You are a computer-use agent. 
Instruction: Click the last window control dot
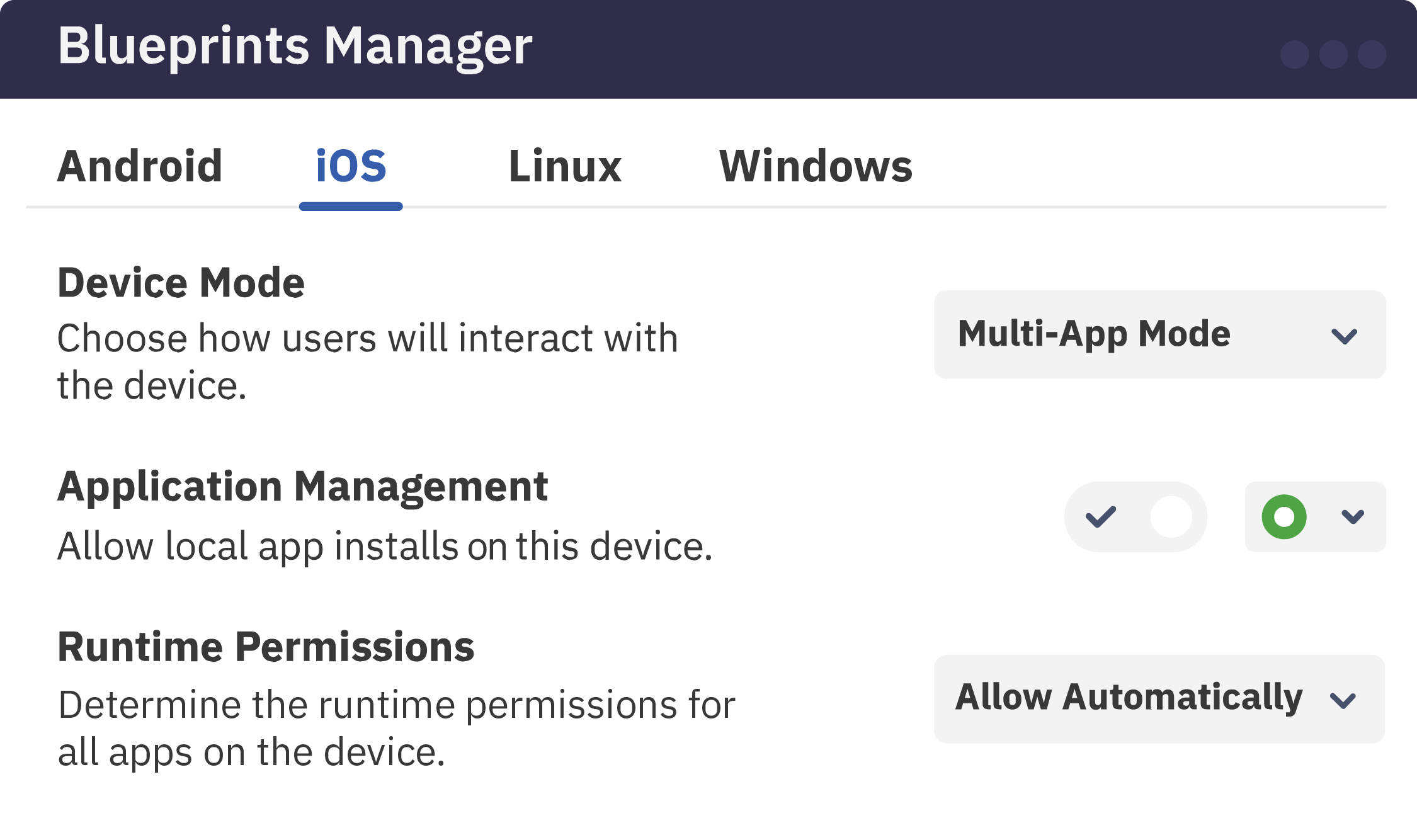1372,54
